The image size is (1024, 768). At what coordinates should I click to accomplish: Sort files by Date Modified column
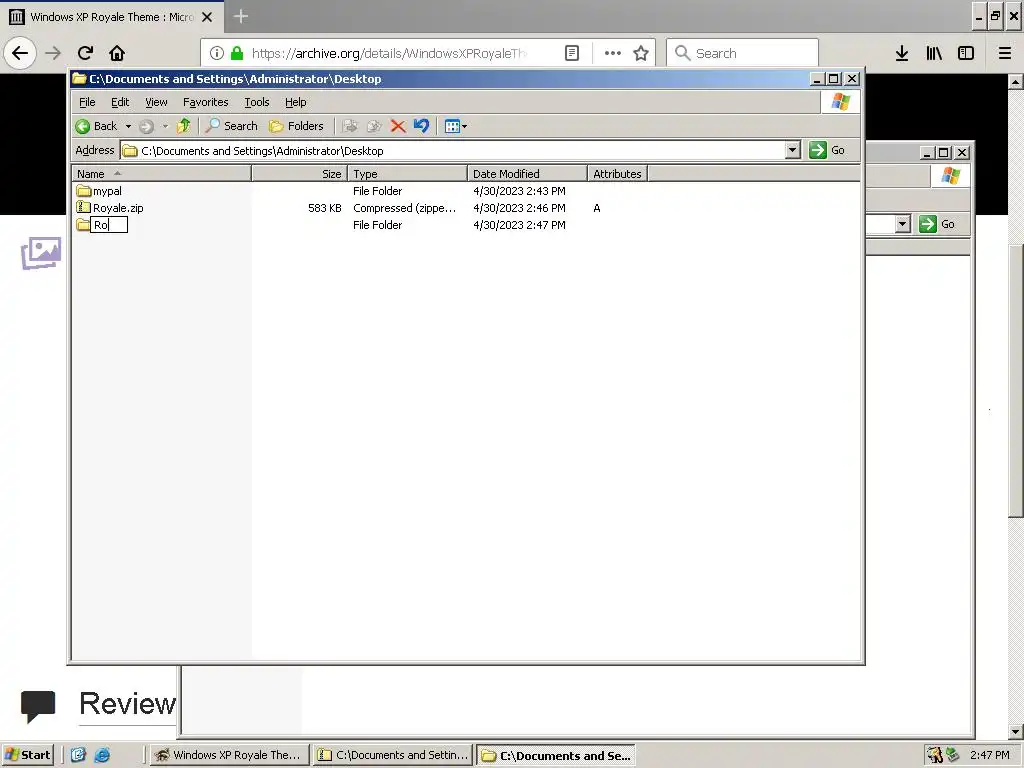coord(526,174)
